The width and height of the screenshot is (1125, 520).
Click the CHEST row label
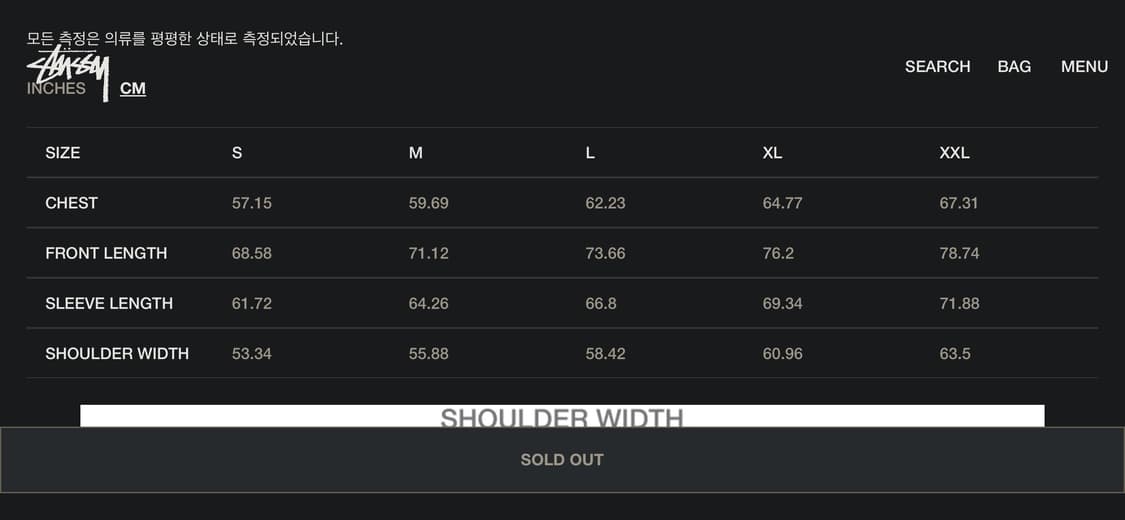click(x=72, y=203)
